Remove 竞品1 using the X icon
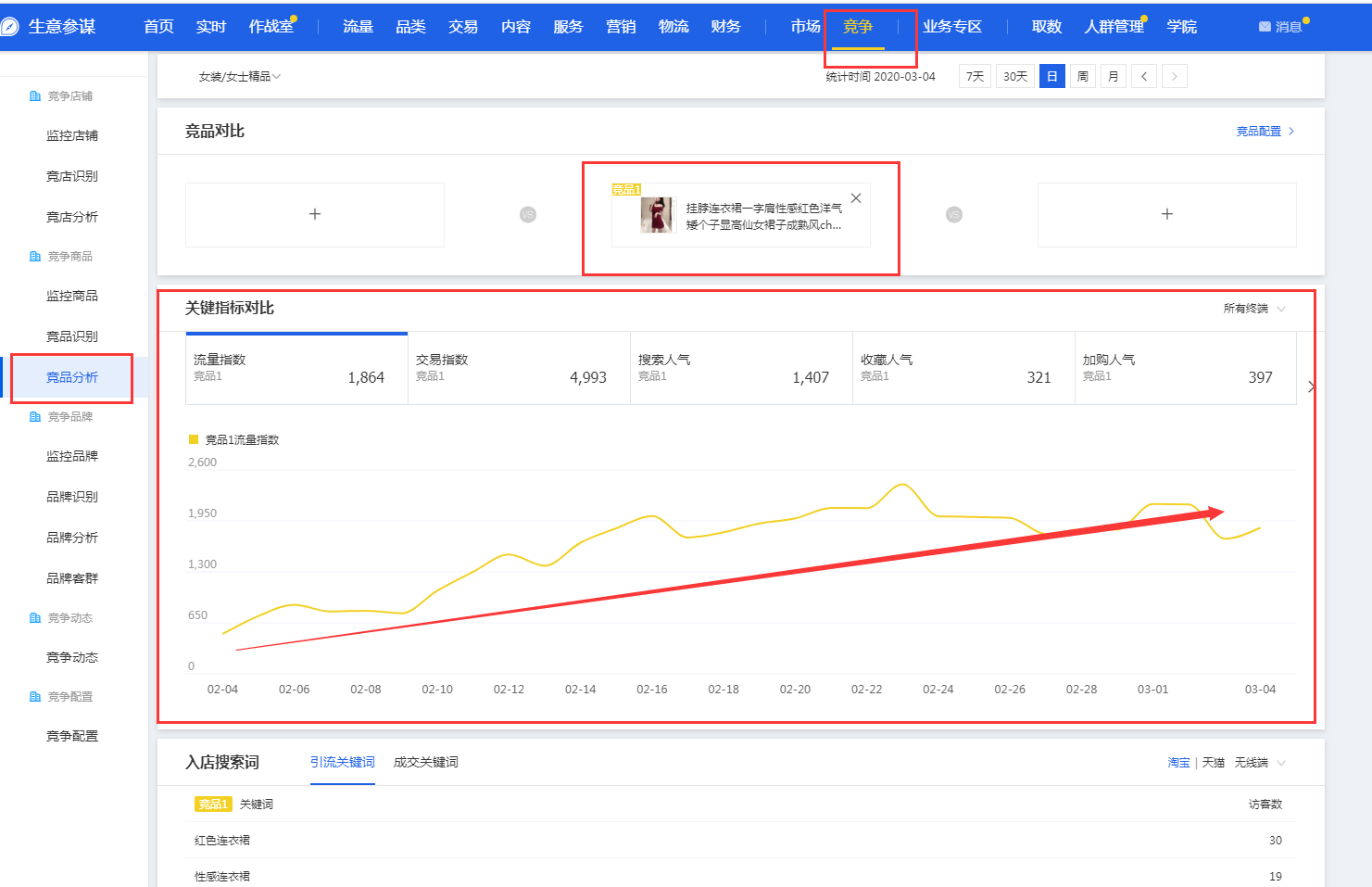1372x887 pixels. 856,198
